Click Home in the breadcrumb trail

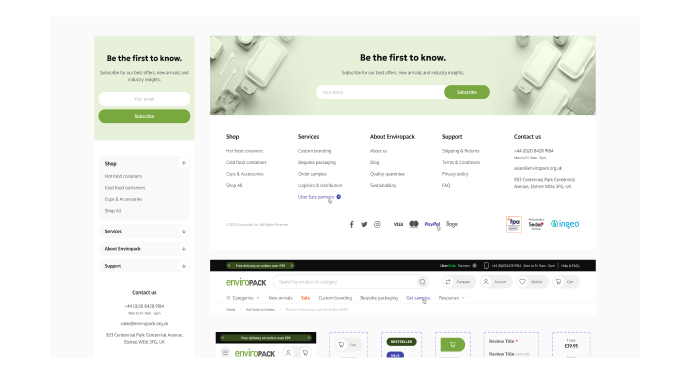click(231, 310)
